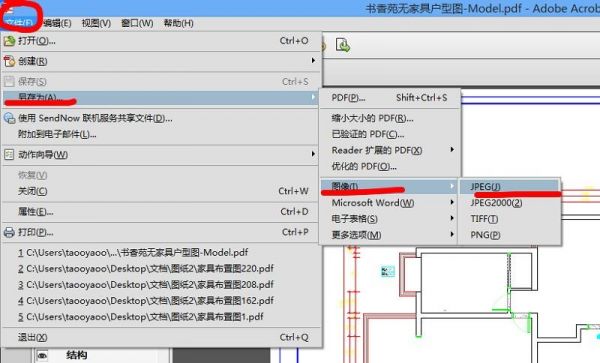Viewport: 600px width, 363px height.
Task: Open the 视图(V) menu
Action: click(x=96, y=23)
